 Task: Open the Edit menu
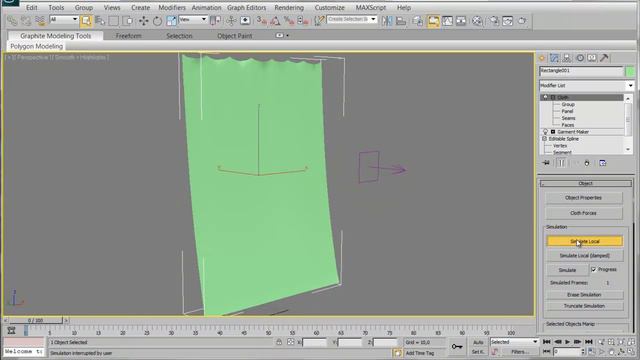(31, 7)
